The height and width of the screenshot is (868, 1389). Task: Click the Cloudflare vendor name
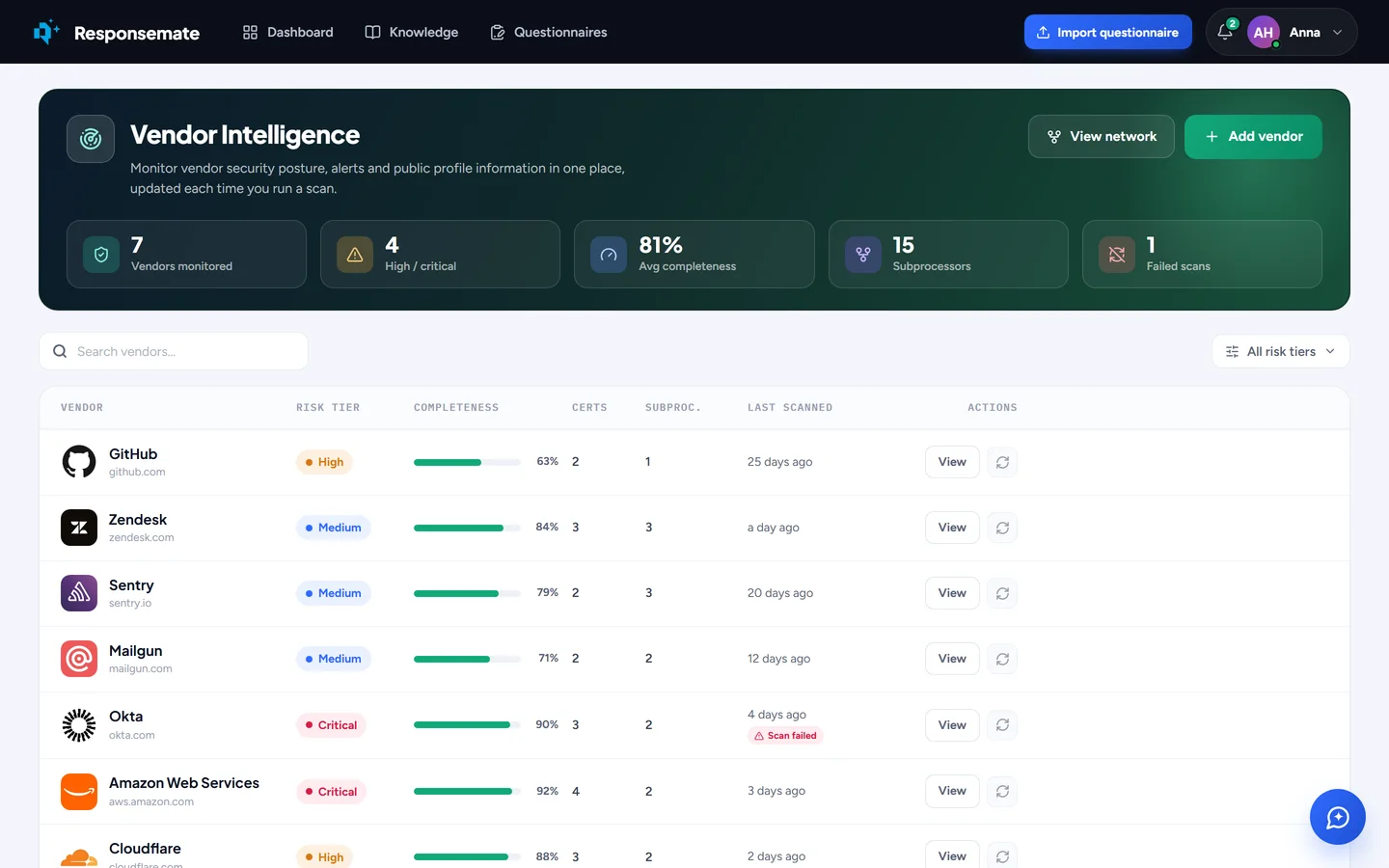145,849
